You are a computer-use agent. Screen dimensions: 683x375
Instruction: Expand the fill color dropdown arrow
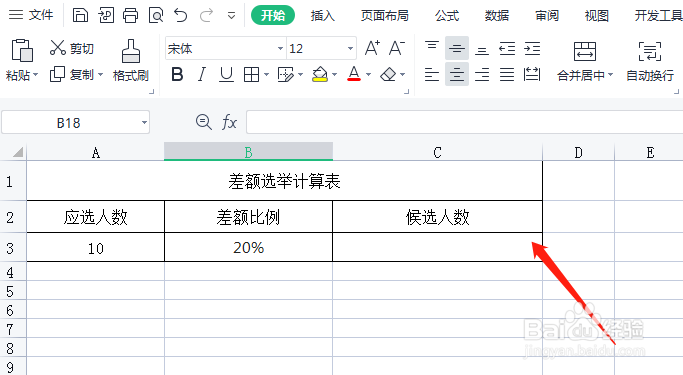(334, 74)
